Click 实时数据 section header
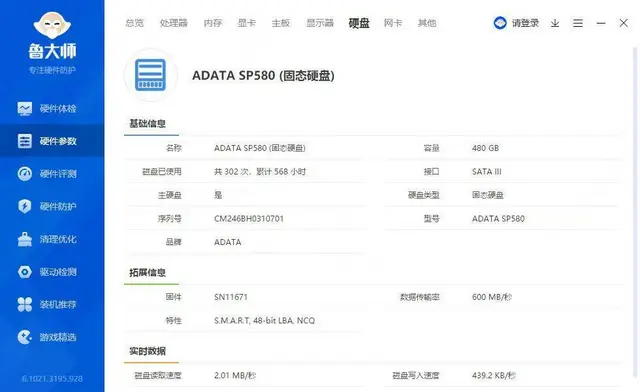The width and height of the screenshot is (640, 392). pyautogui.click(x=147, y=351)
